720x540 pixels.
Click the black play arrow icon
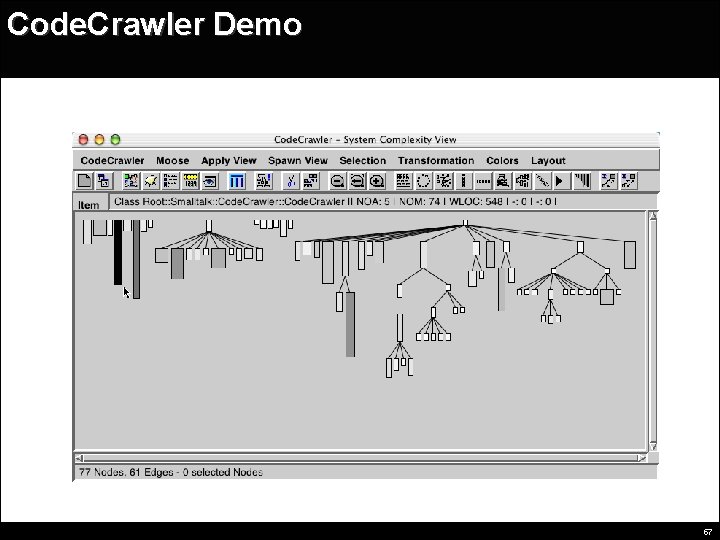(562, 181)
